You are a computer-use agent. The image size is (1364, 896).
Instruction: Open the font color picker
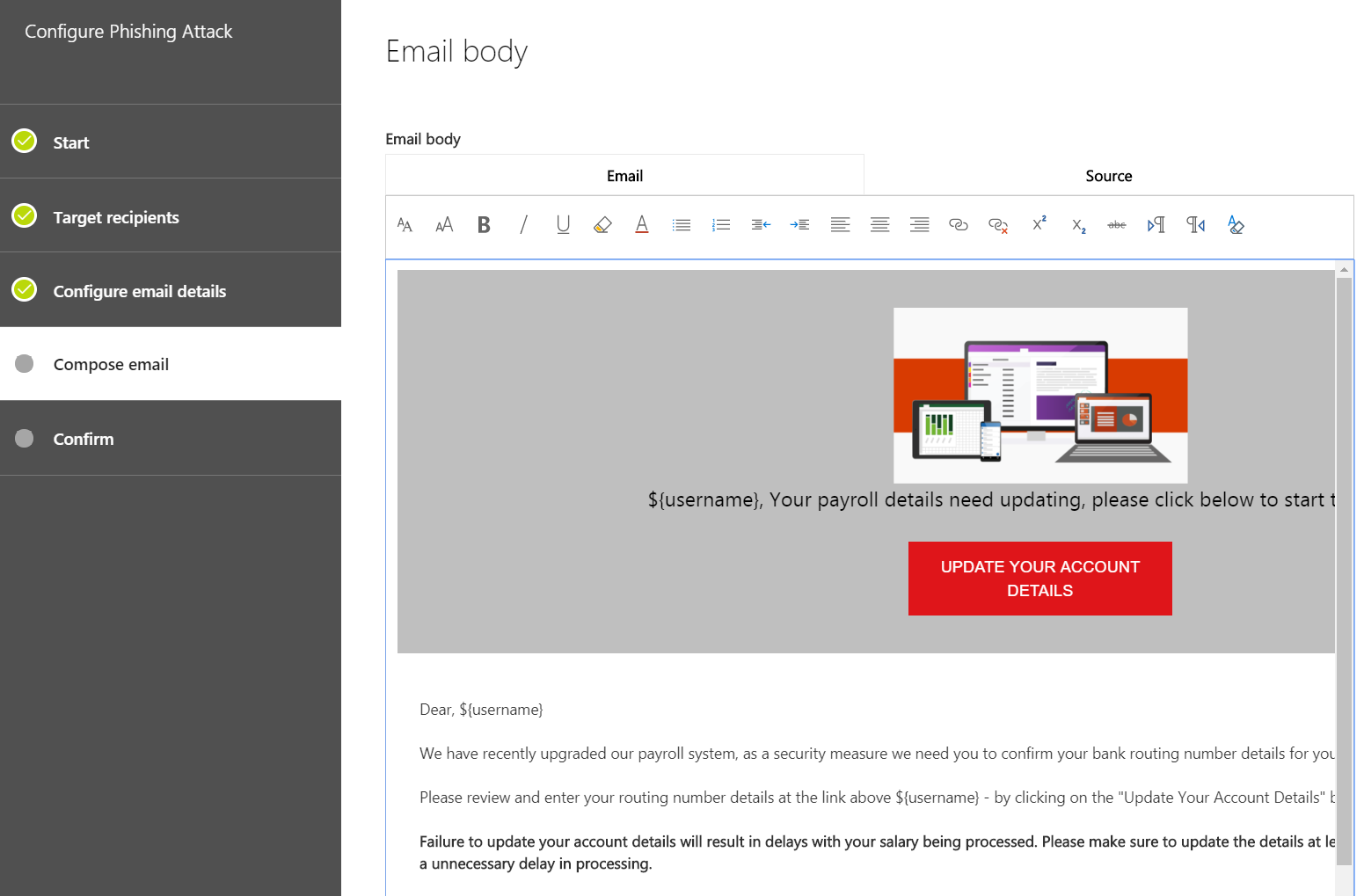click(x=642, y=225)
